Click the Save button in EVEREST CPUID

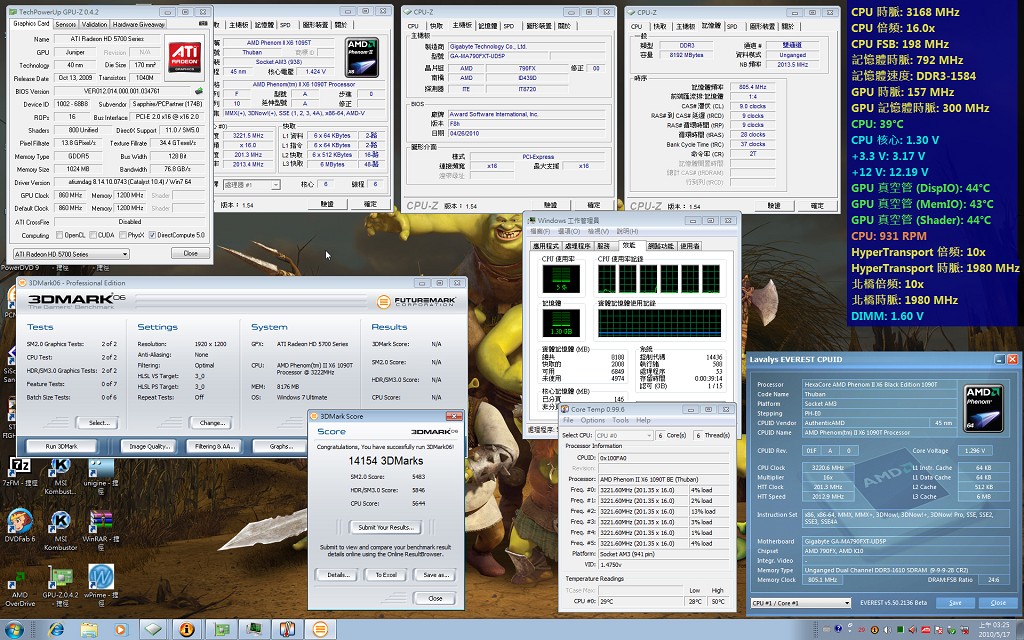point(955,603)
